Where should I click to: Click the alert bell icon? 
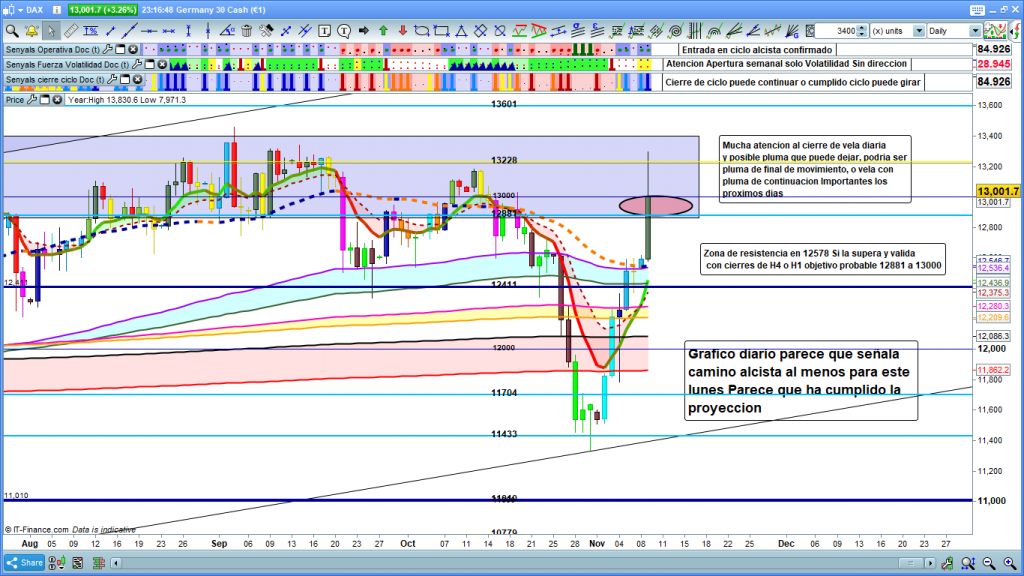click(31, 30)
